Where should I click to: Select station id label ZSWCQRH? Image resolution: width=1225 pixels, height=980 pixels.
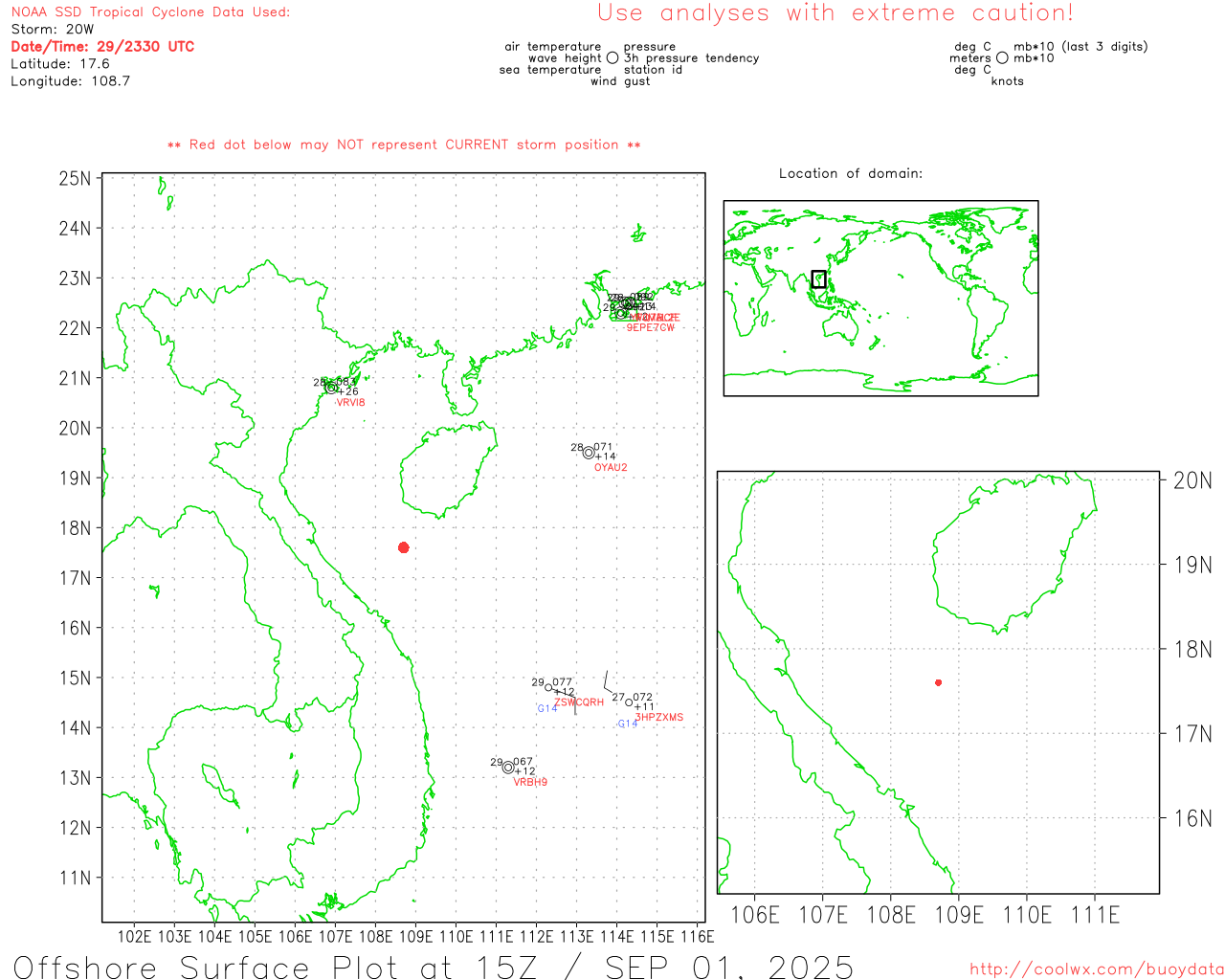[x=579, y=702]
